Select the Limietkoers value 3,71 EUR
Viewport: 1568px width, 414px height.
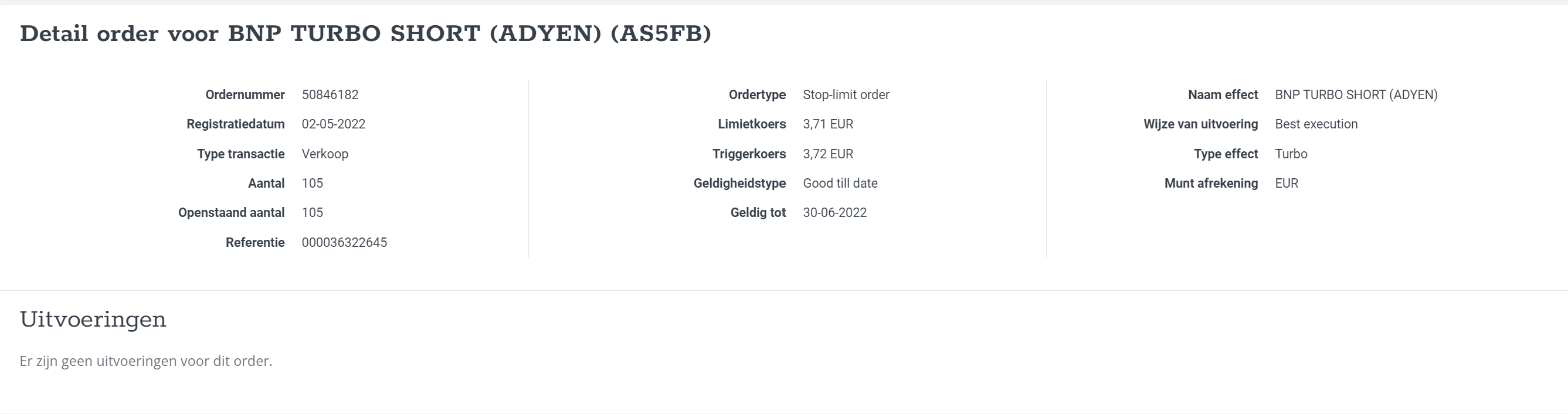828,124
